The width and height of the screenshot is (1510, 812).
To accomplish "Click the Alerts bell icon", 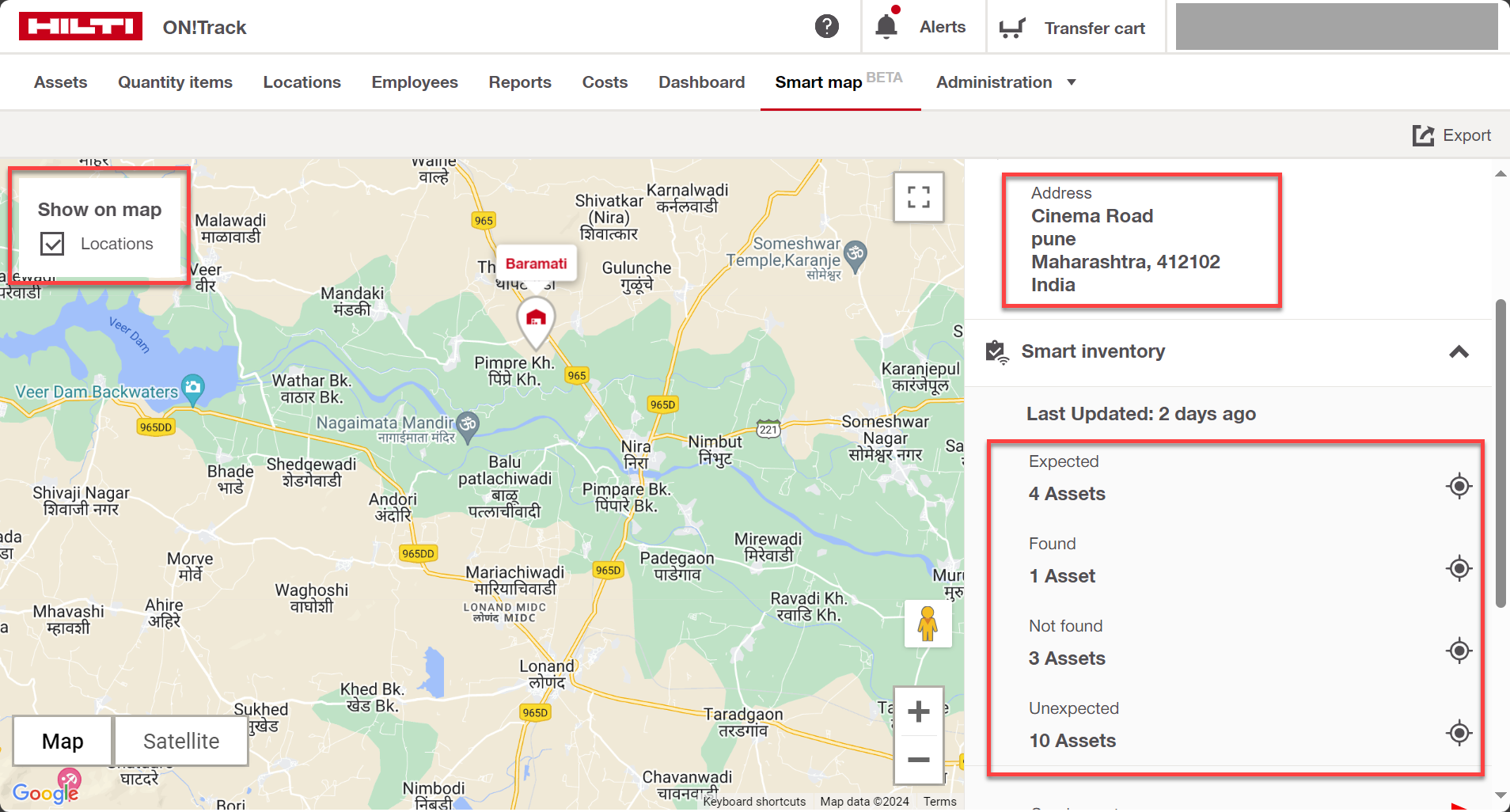I will click(x=886, y=27).
